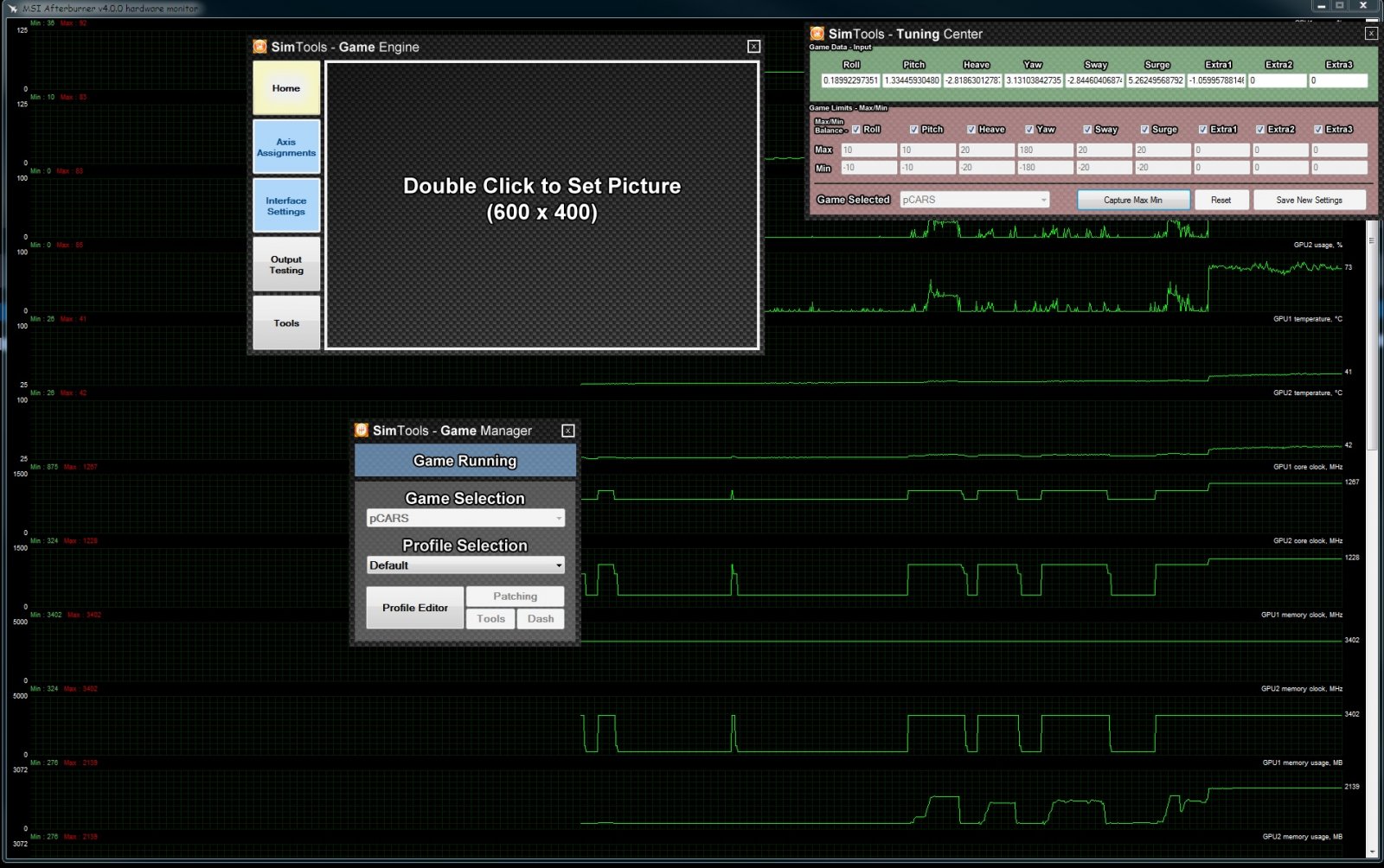The height and width of the screenshot is (868, 1384).
Task: Click the 'GPU1 temperature, °C' graph label
Action: (1308, 319)
